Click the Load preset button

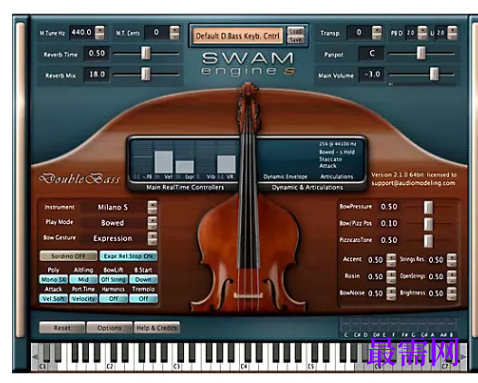[296, 31]
